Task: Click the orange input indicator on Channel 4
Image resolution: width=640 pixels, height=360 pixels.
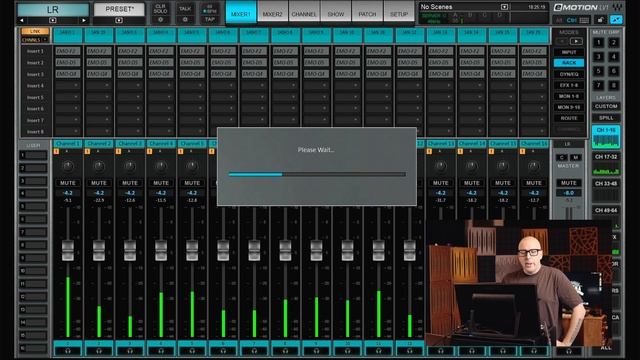Action: point(149,151)
